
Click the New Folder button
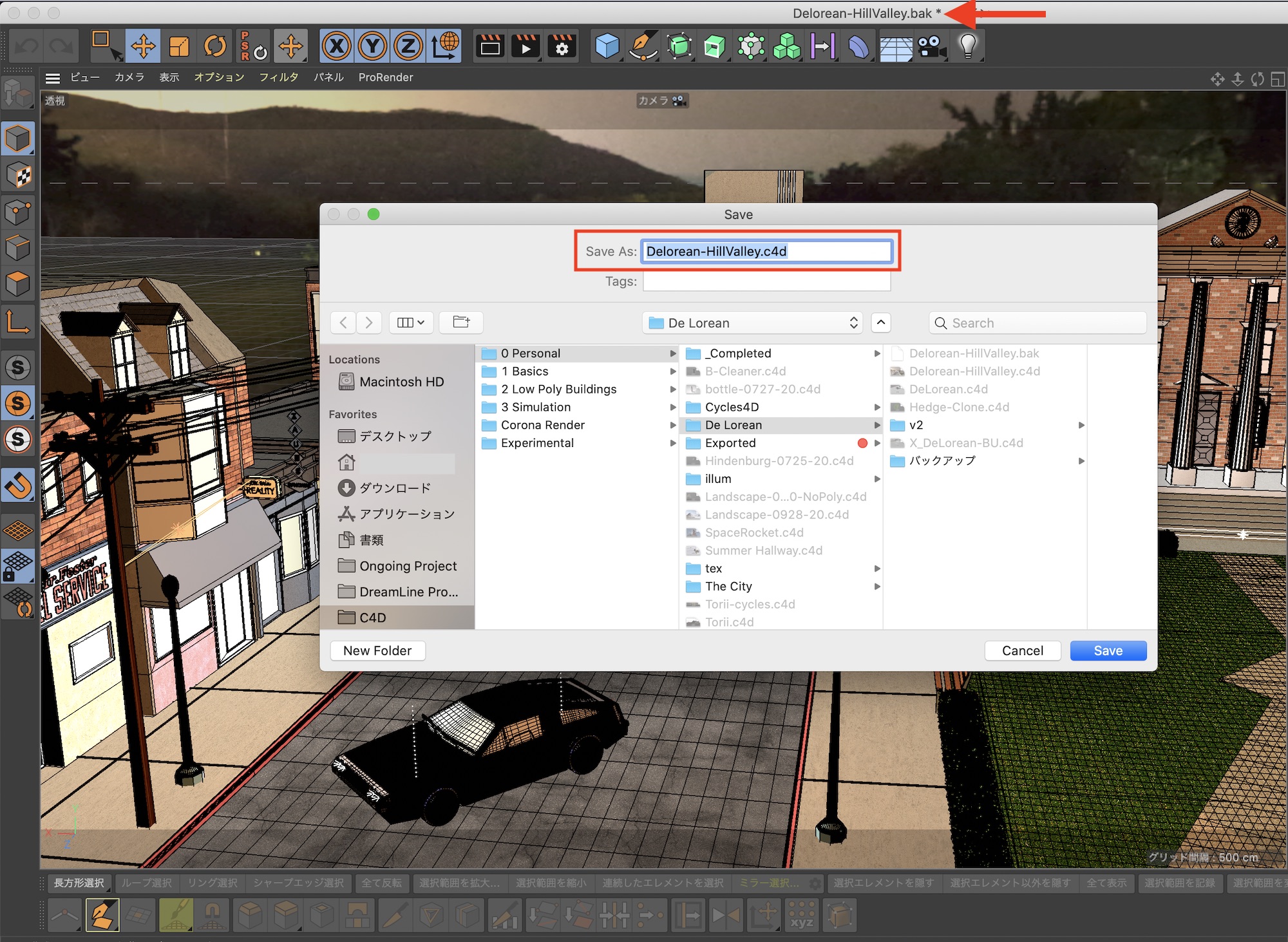tap(377, 650)
